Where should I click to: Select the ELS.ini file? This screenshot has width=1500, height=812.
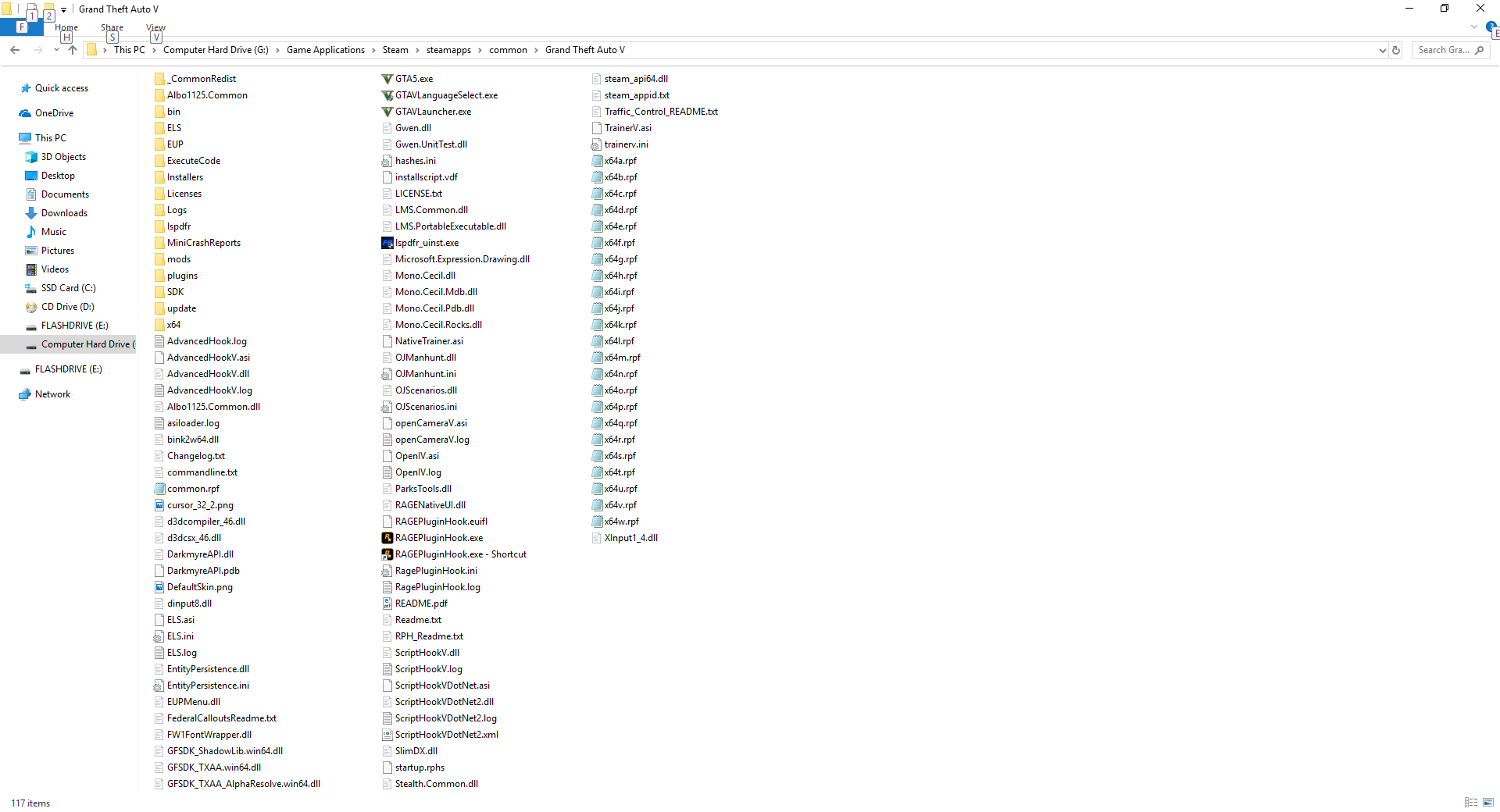(174, 636)
